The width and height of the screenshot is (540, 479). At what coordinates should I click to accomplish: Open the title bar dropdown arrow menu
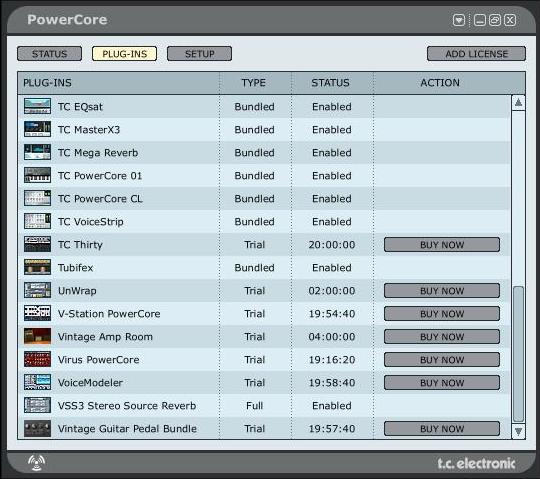(x=459, y=20)
